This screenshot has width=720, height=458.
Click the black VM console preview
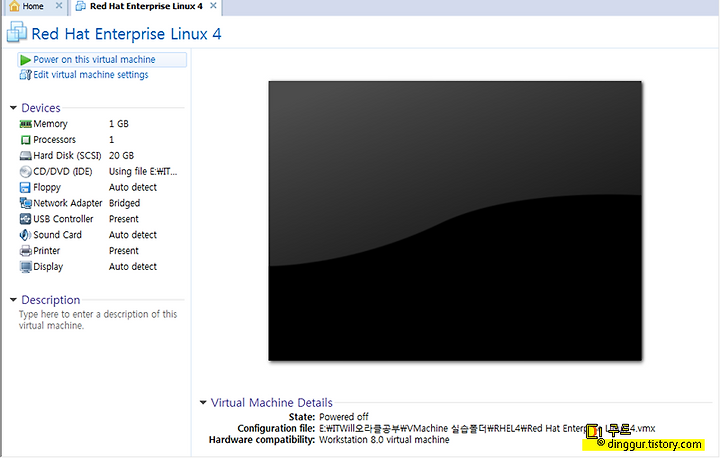pos(455,221)
